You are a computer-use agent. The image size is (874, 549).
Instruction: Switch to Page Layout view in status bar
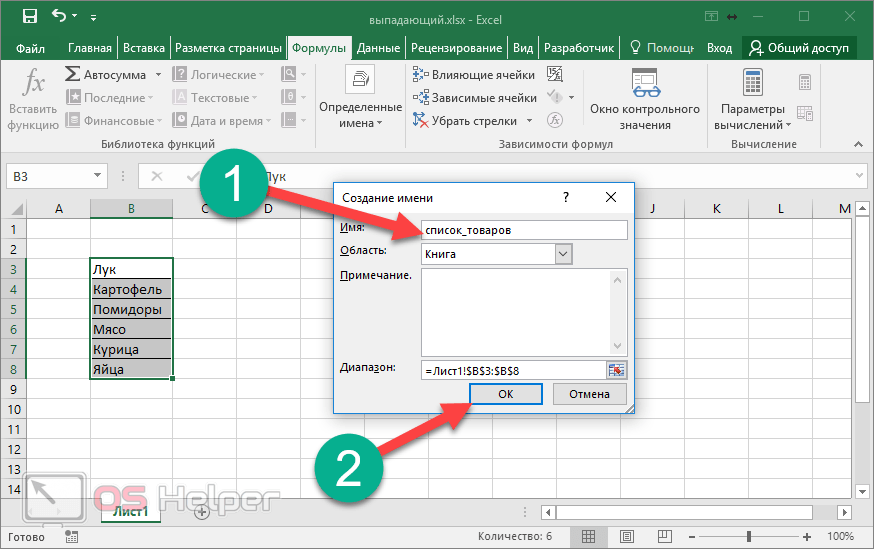(x=627, y=537)
